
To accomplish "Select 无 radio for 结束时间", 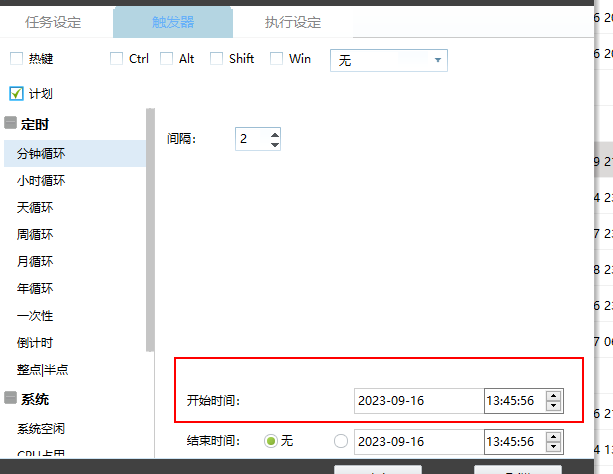I will (x=271, y=441).
